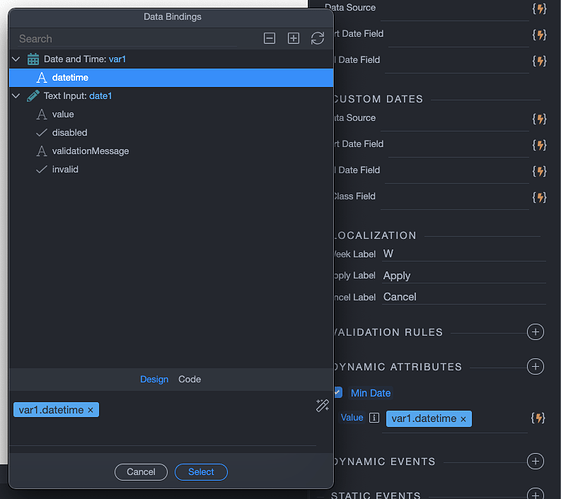Add a new Static Event
The width and height of the screenshot is (561, 499).
[535, 494]
